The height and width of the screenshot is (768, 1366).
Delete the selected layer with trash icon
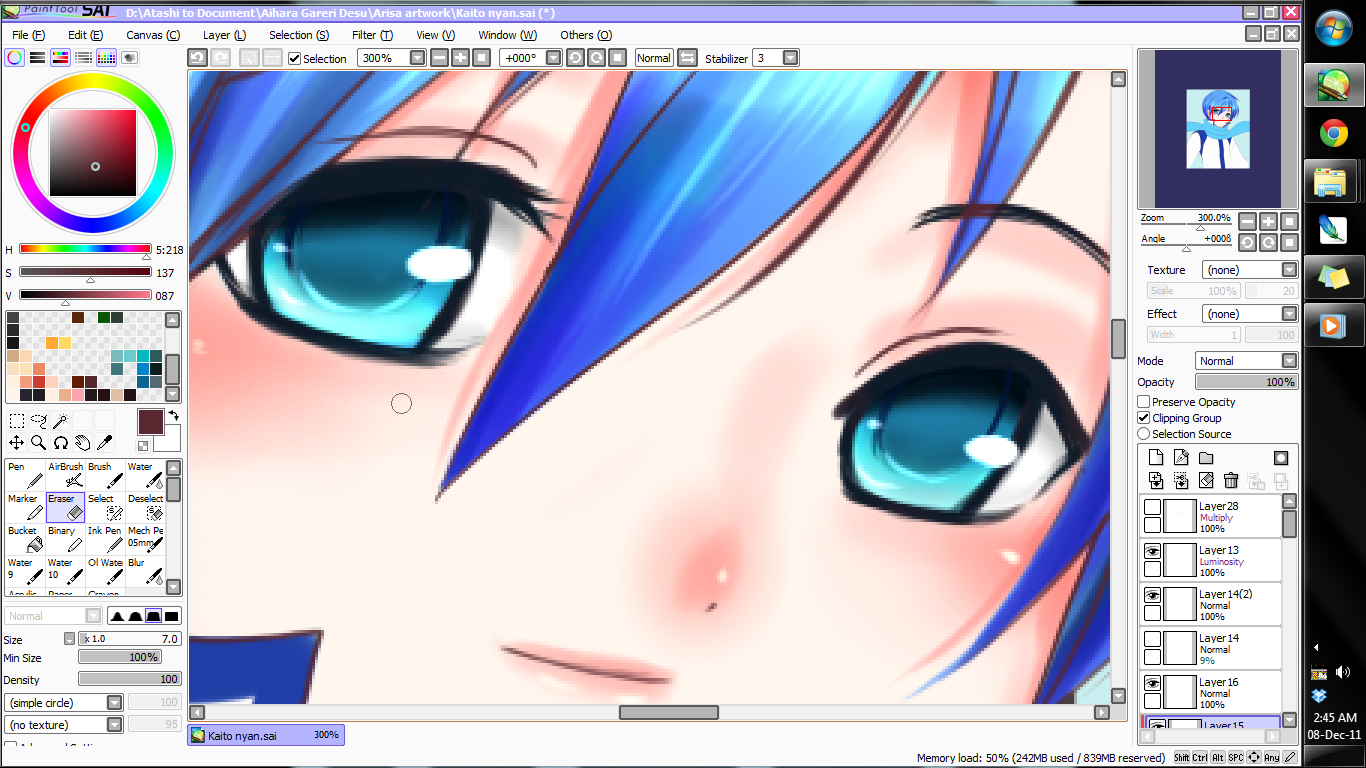click(x=1231, y=481)
